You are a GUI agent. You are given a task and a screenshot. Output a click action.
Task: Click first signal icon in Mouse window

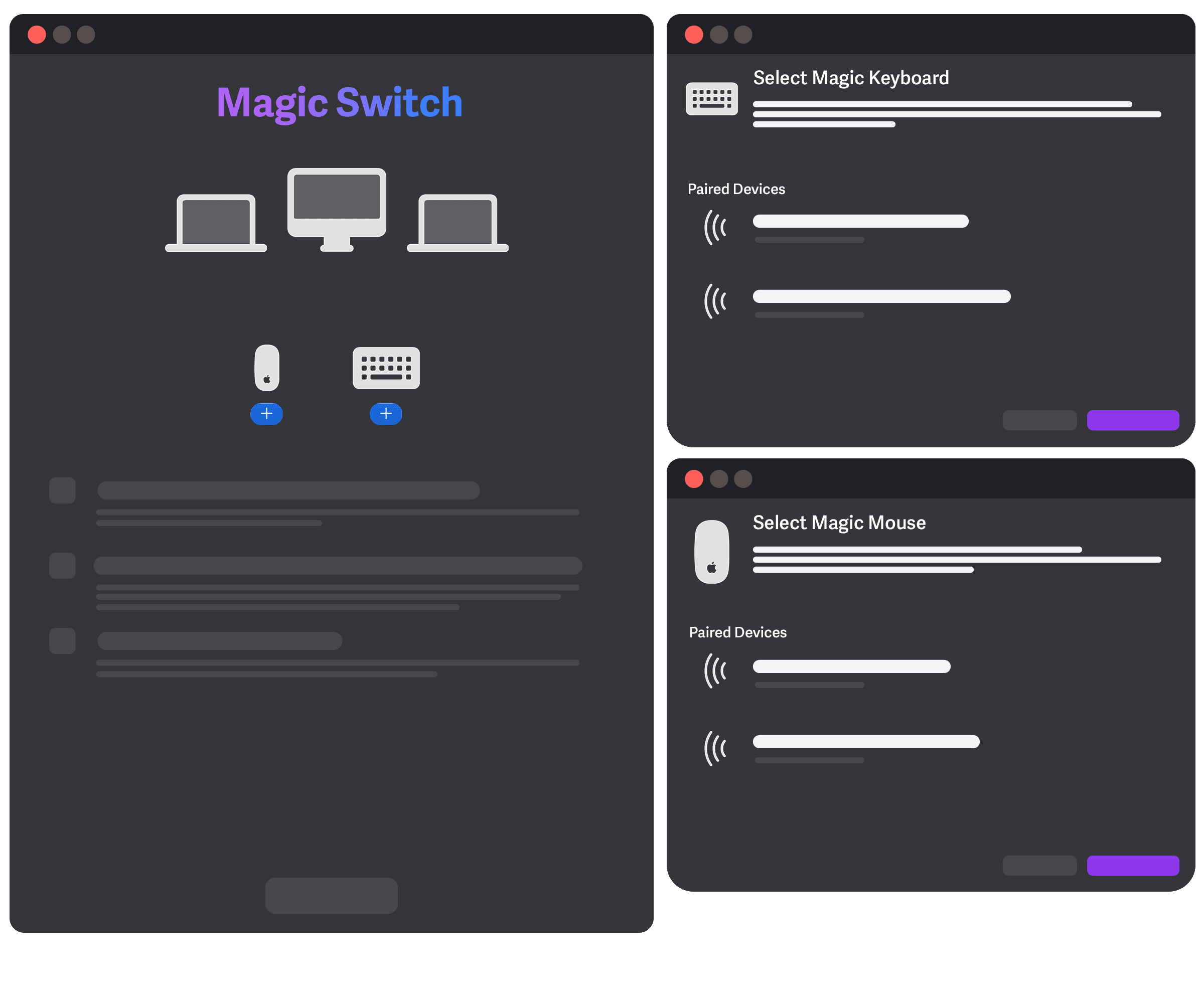point(715,671)
